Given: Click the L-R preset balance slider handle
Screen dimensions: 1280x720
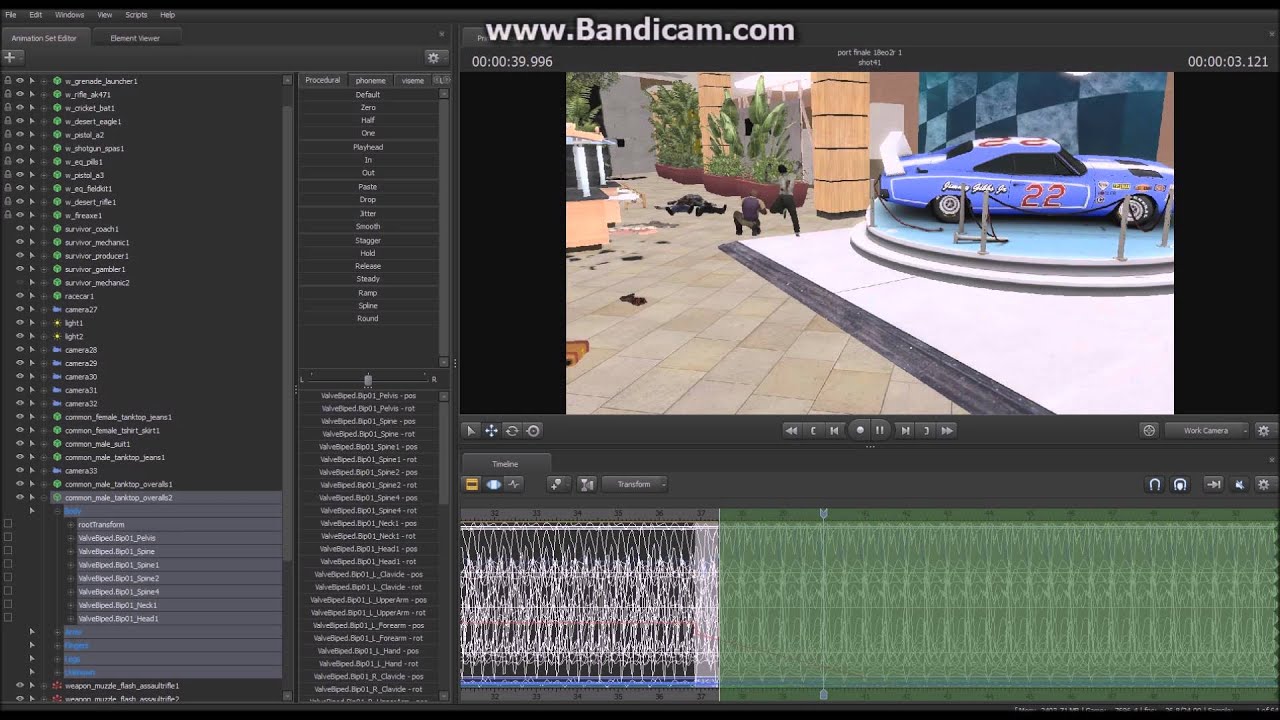Looking at the screenshot, I should pos(368,380).
